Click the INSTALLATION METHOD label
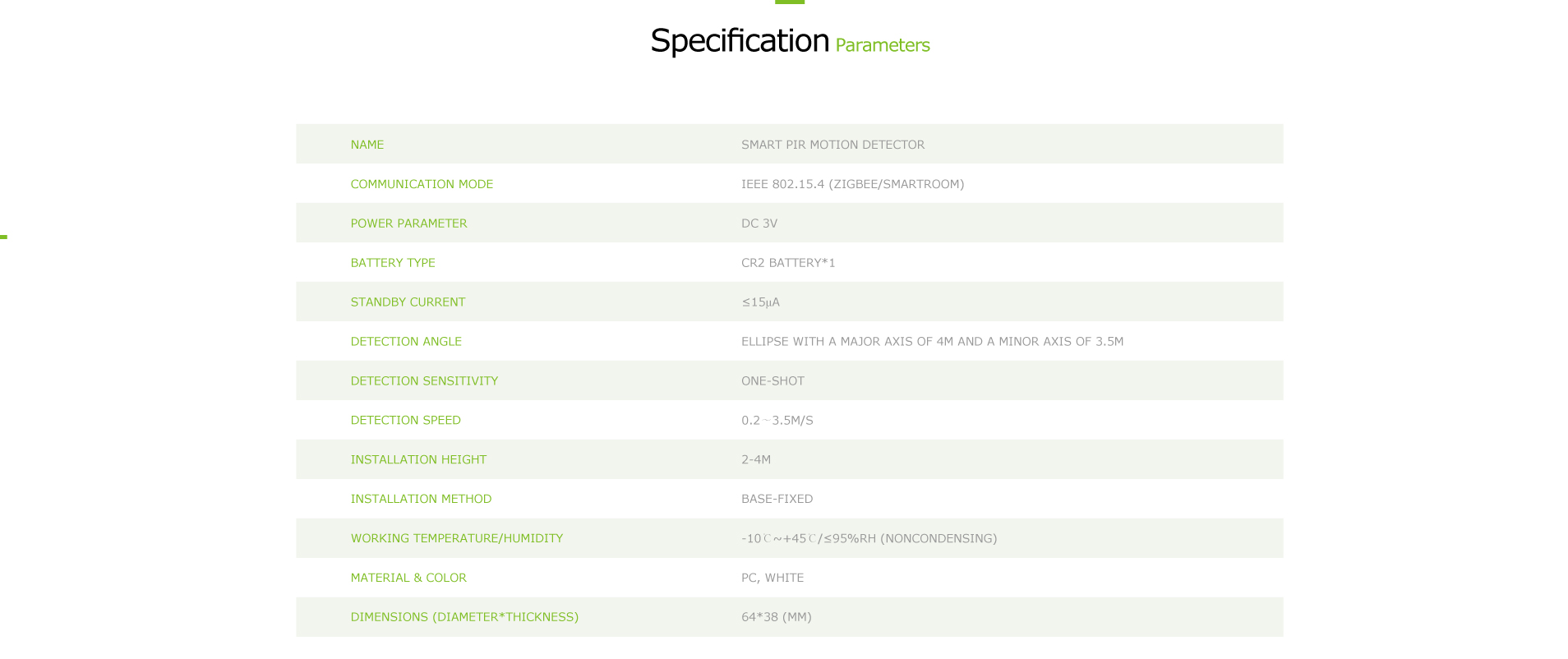Screen dimensions: 1568x659 point(421,499)
